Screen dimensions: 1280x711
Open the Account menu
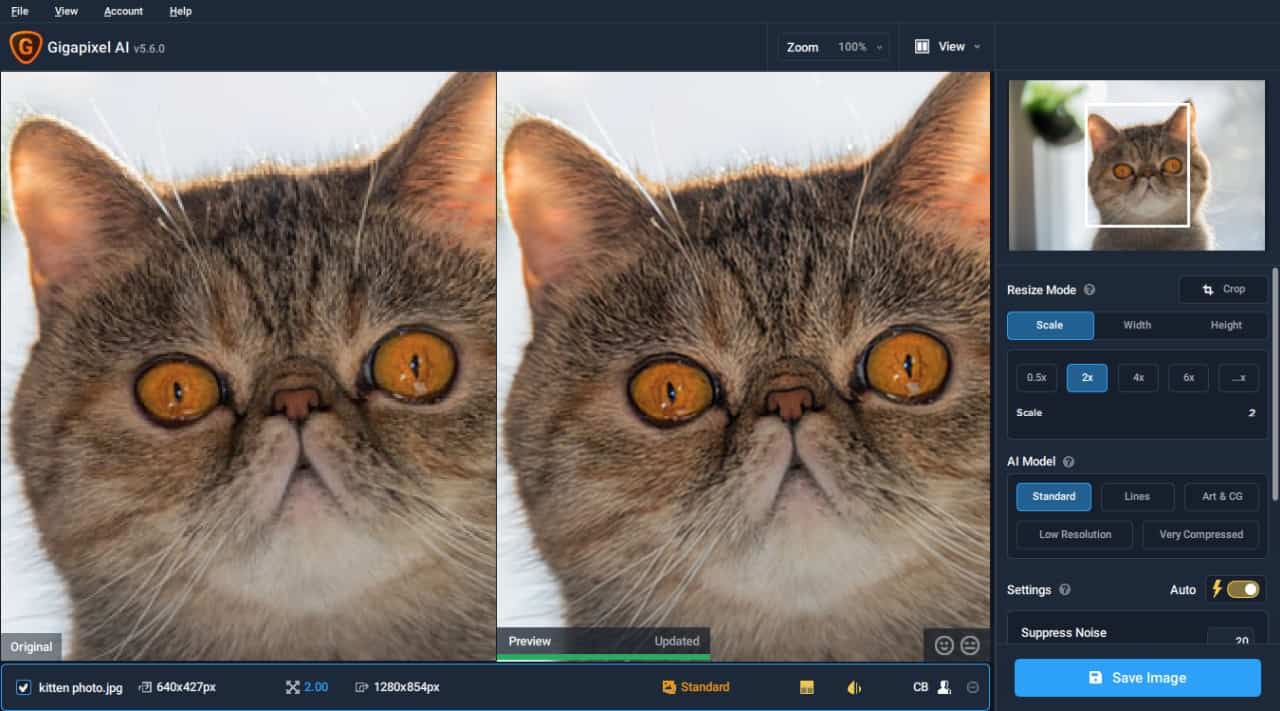pos(123,11)
